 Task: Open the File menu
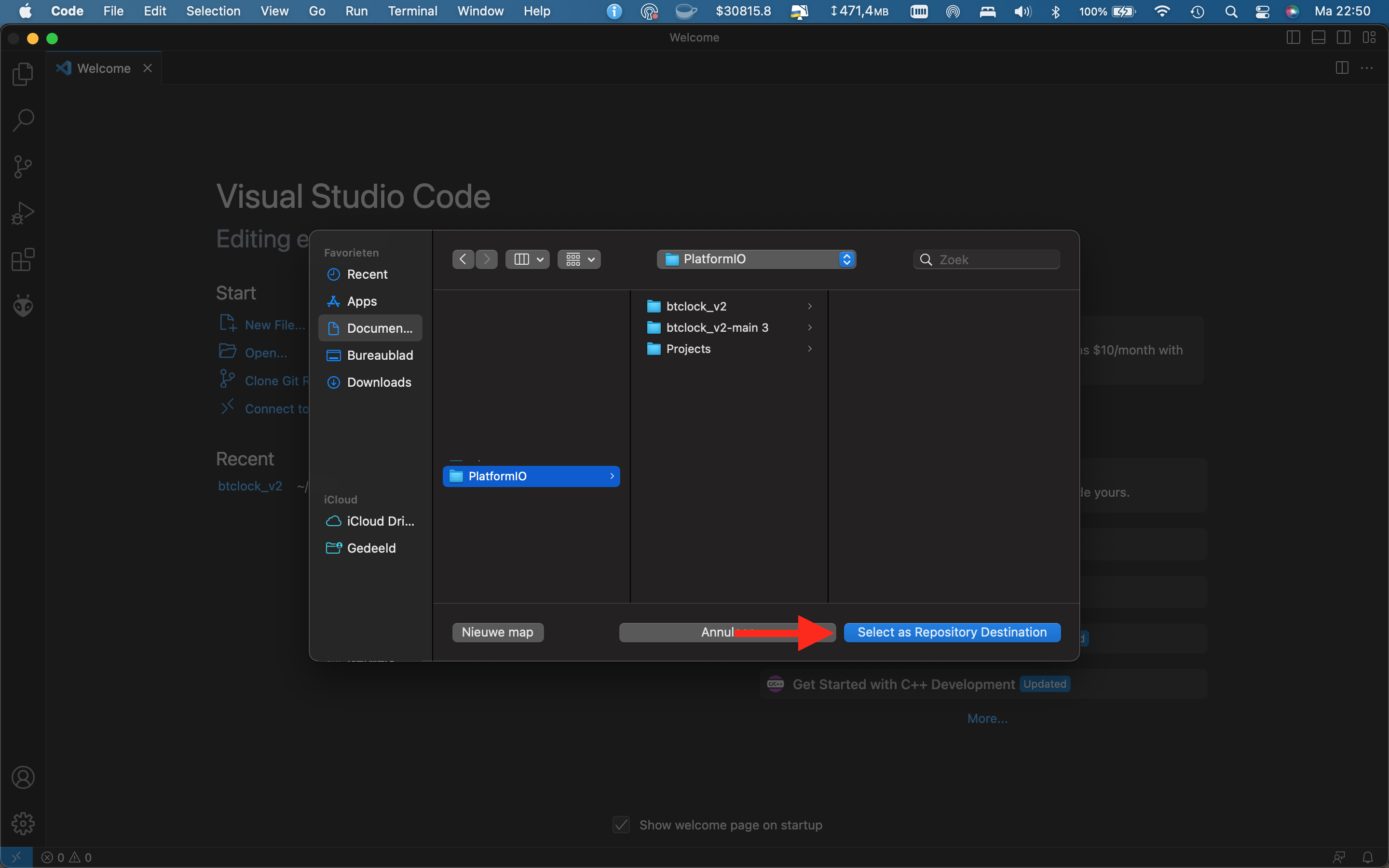(113, 11)
